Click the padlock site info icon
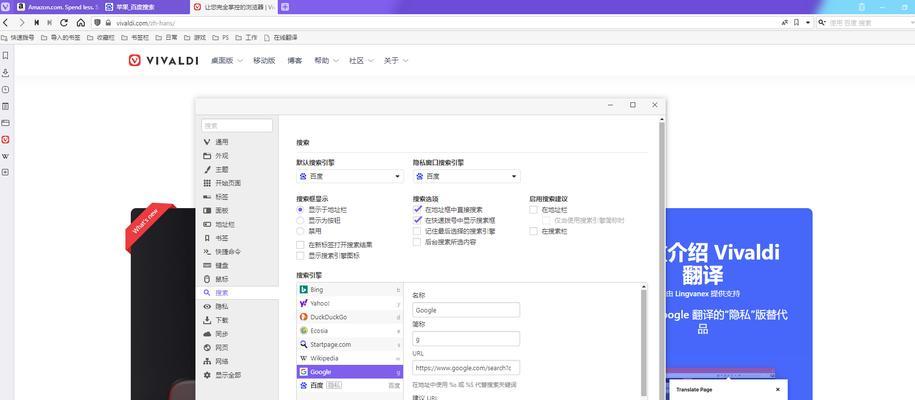This screenshot has width=915, height=400. [108, 23]
